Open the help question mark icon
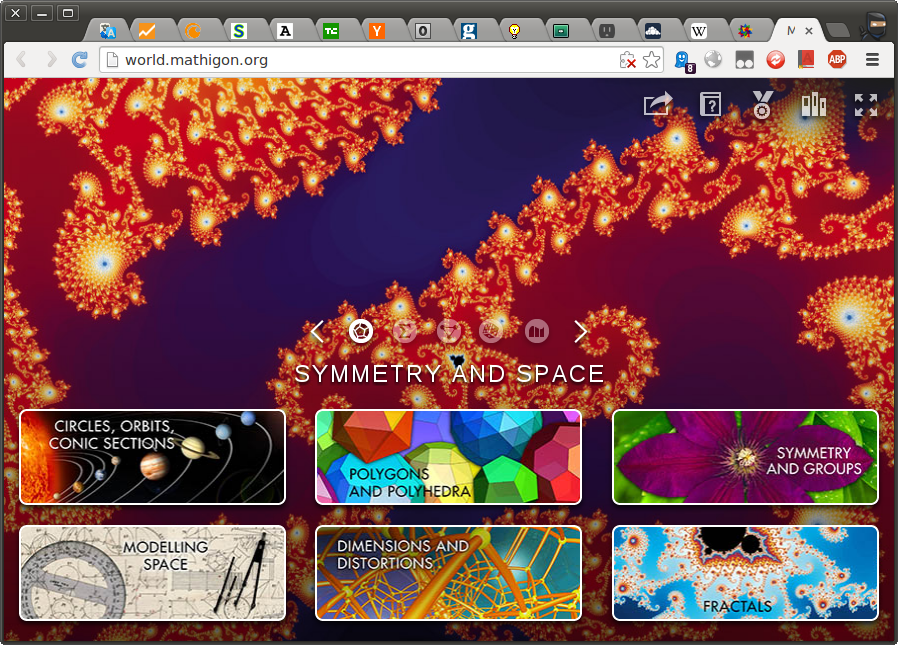898x645 pixels. [x=710, y=105]
